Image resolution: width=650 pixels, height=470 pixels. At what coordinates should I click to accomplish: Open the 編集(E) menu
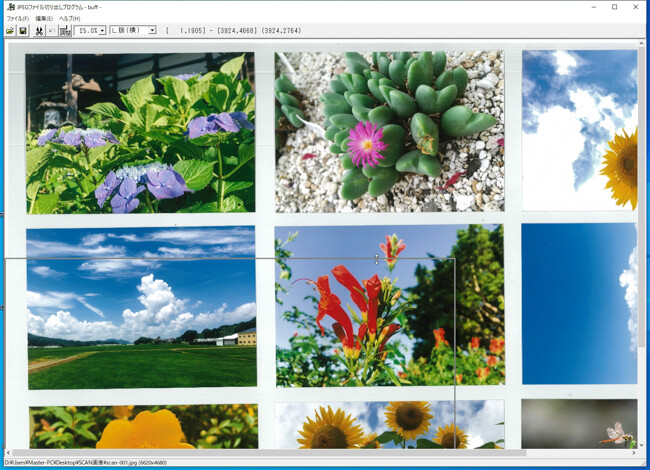[44, 19]
